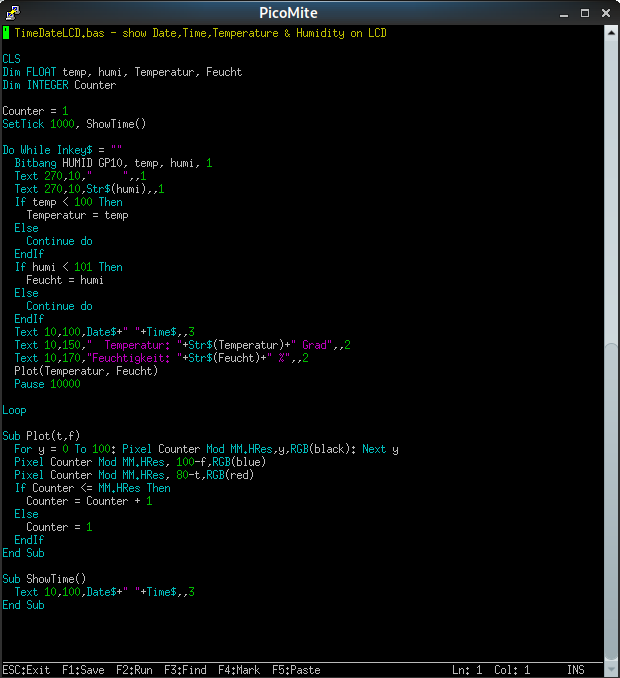
Task: Click ESC:Exit in the status bar
Action: [26, 670]
